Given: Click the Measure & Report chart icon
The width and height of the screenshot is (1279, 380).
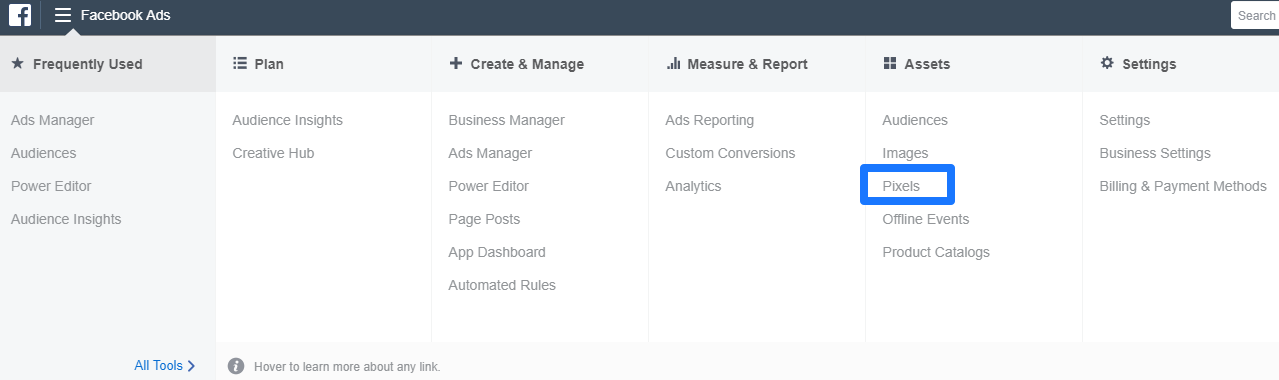Looking at the screenshot, I should pos(673,63).
